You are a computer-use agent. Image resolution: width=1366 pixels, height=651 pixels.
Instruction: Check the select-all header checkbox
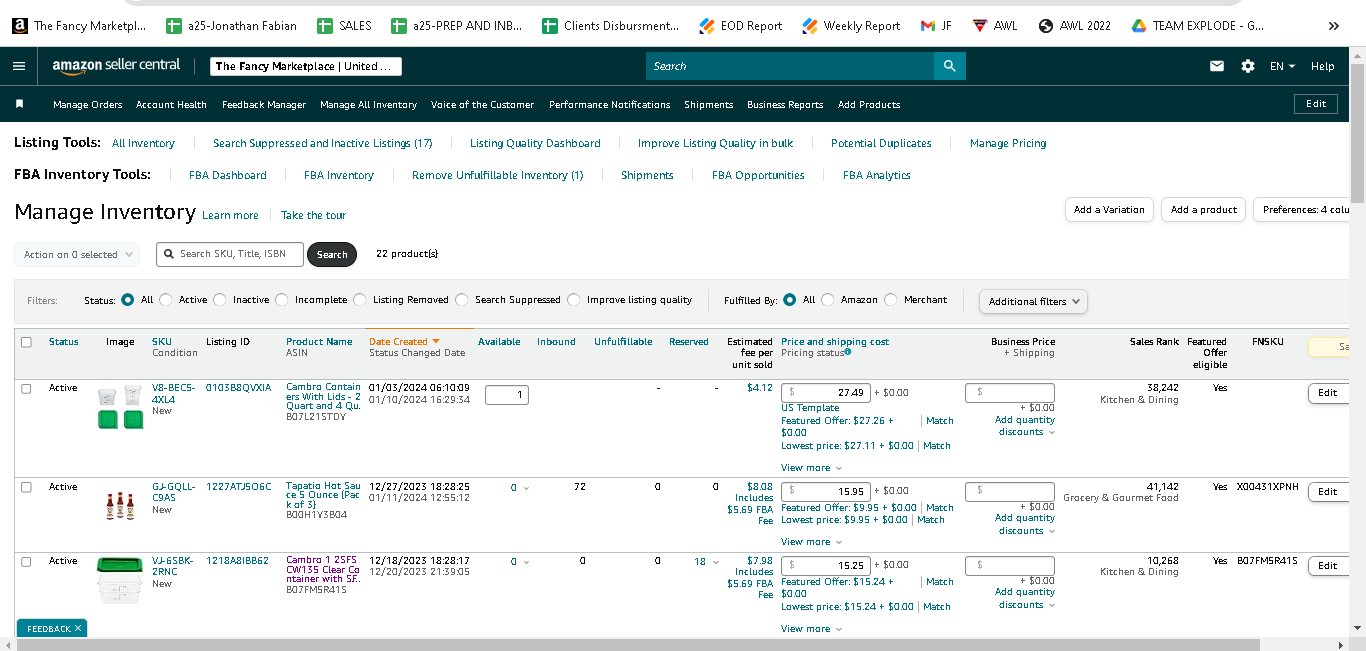click(26, 342)
